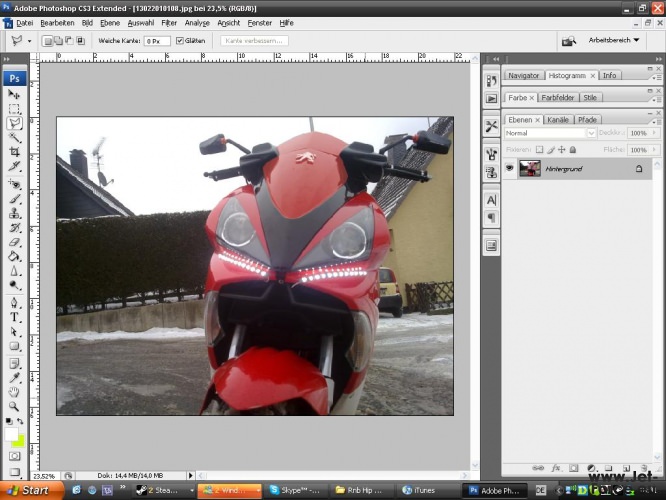Select the Clone Stamp tool

click(14, 213)
